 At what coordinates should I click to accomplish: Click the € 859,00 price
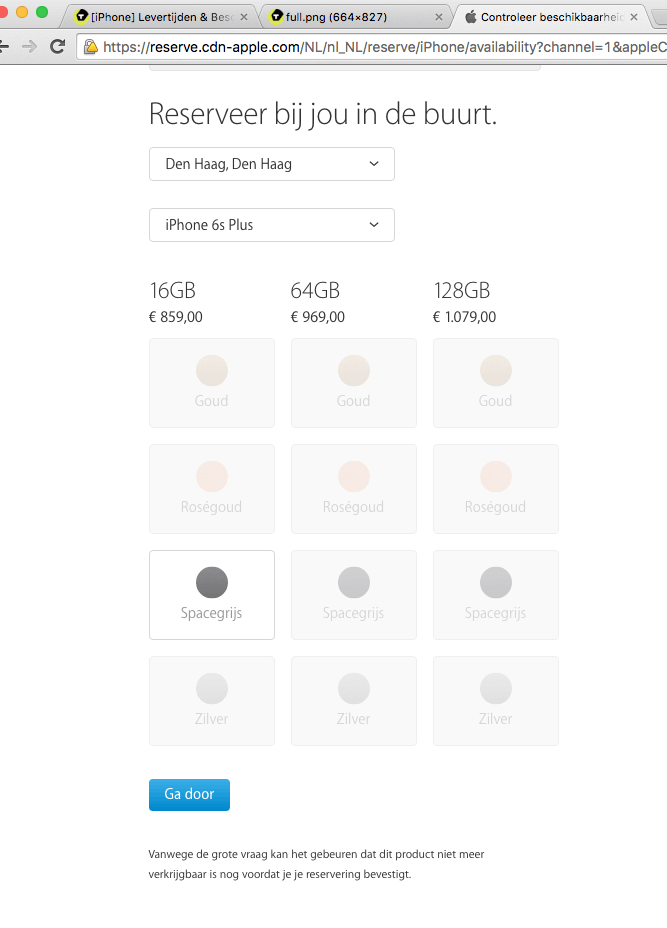[176, 317]
